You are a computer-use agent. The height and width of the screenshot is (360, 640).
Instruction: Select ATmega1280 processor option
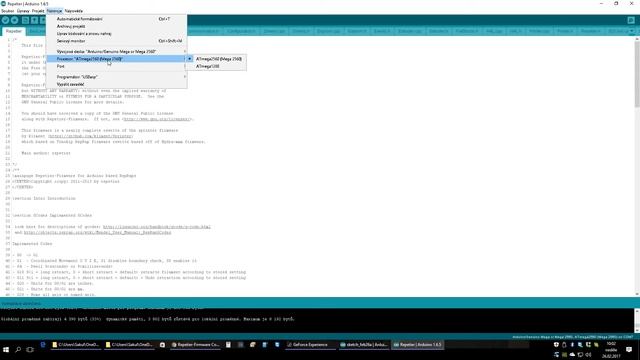pos(216,66)
